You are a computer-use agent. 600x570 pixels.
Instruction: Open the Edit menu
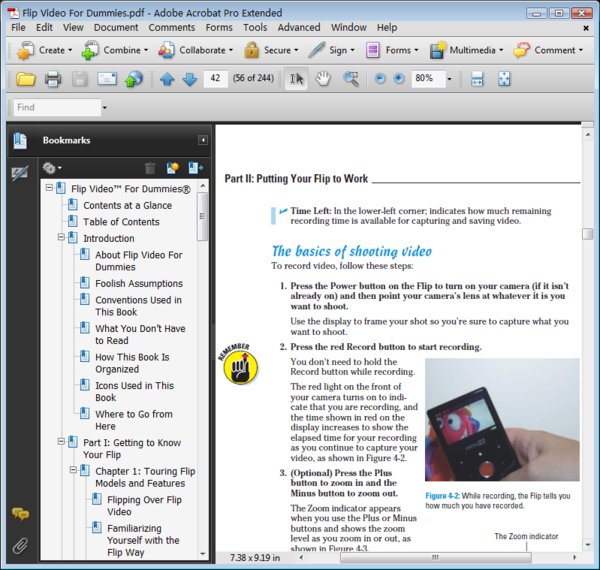44,28
